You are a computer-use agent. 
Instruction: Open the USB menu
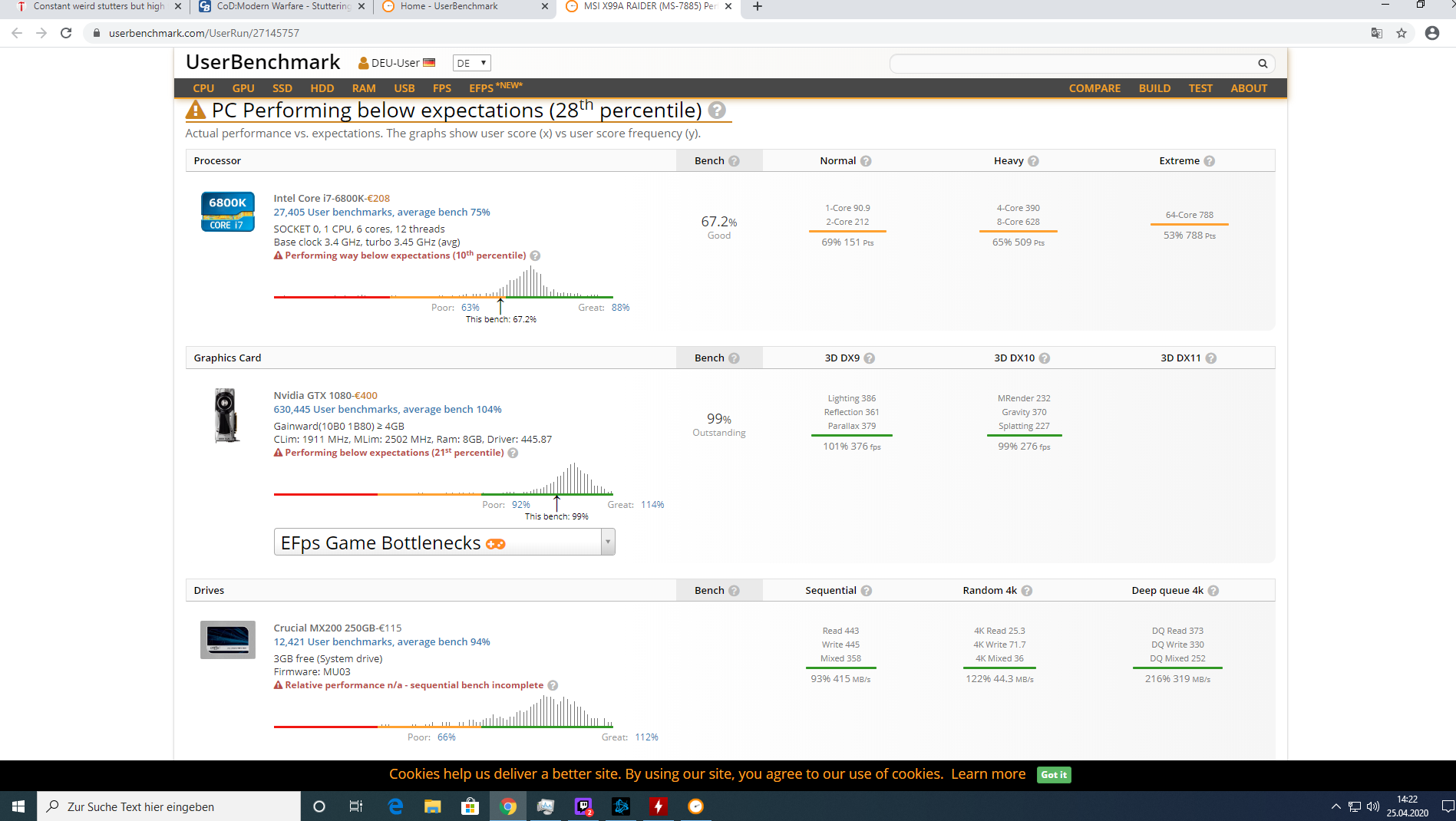tap(404, 88)
